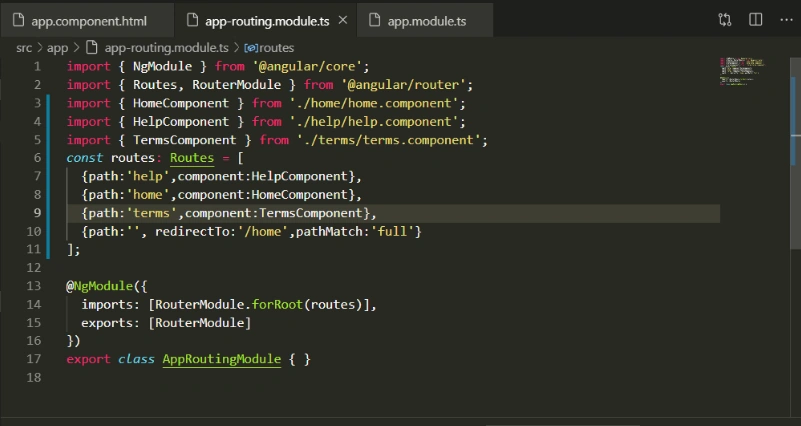This screenshot has width=801, height=426.
Task: Click the 'help' path string on line 7
Action: pos(148,176)
